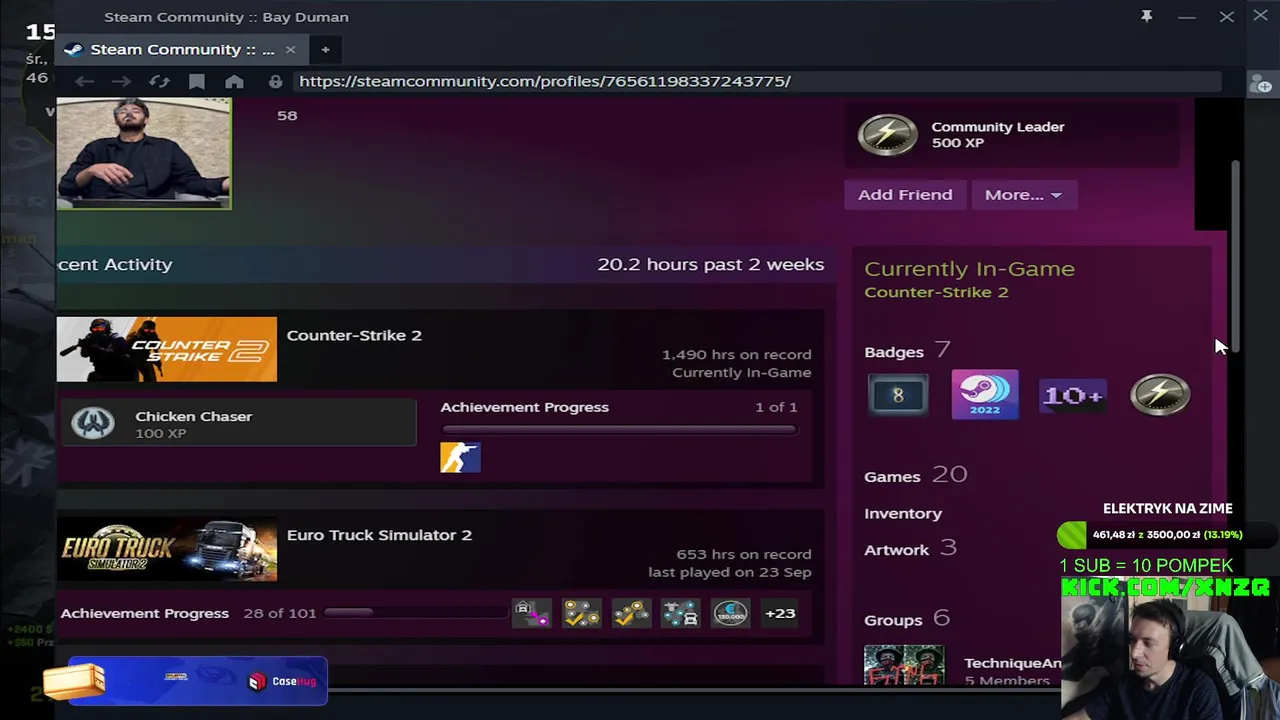Click the 20.2 hours past 2 weeks text
This screenshot has height=720, width=1280.
click(x=711, y=264)
